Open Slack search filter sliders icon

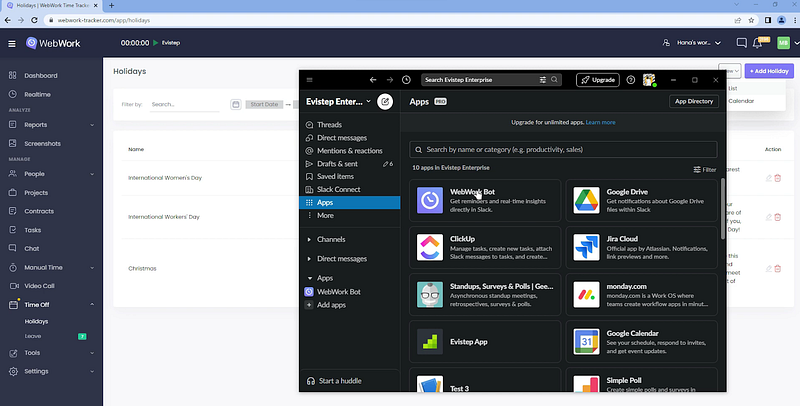(543, 80)
